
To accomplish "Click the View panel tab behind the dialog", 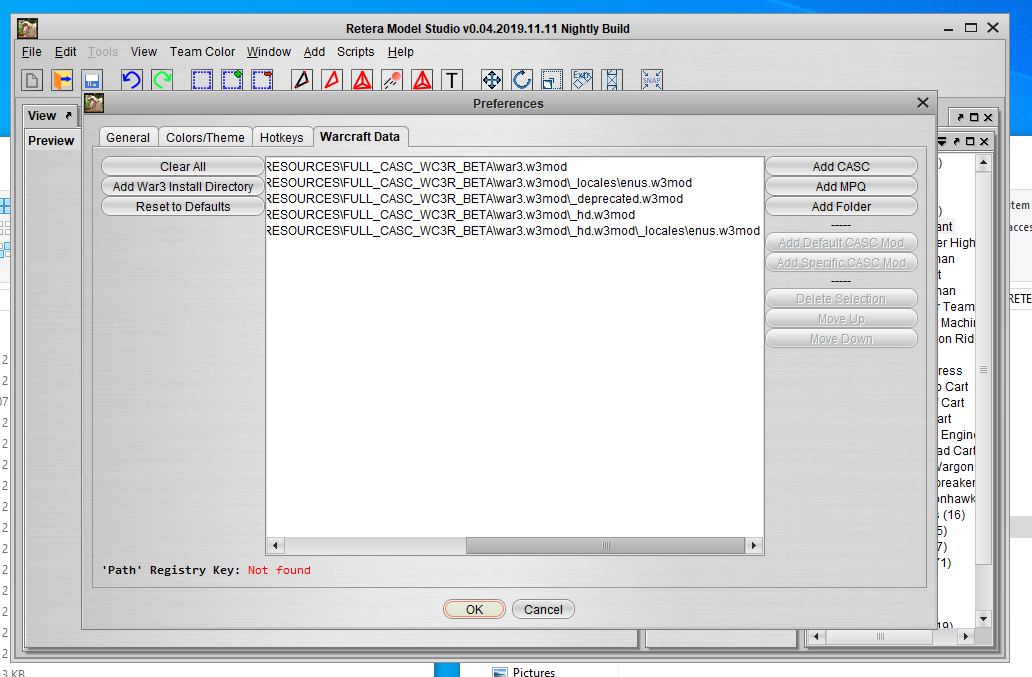I will [50, 116].
